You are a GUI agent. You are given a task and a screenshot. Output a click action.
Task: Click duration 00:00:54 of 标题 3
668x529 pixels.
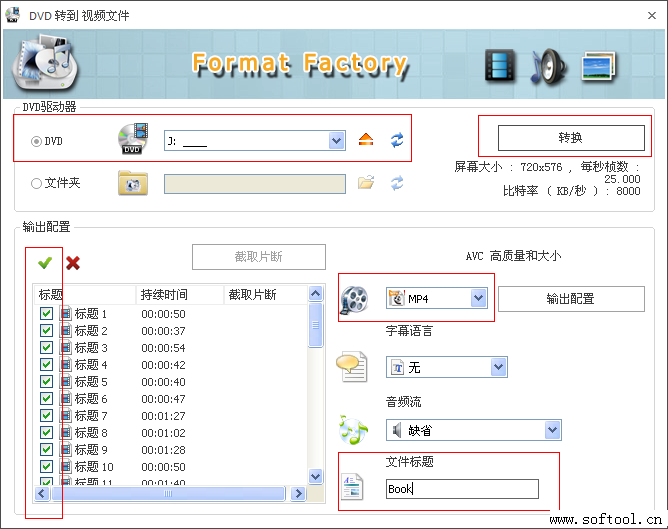[x=163, y=348]
